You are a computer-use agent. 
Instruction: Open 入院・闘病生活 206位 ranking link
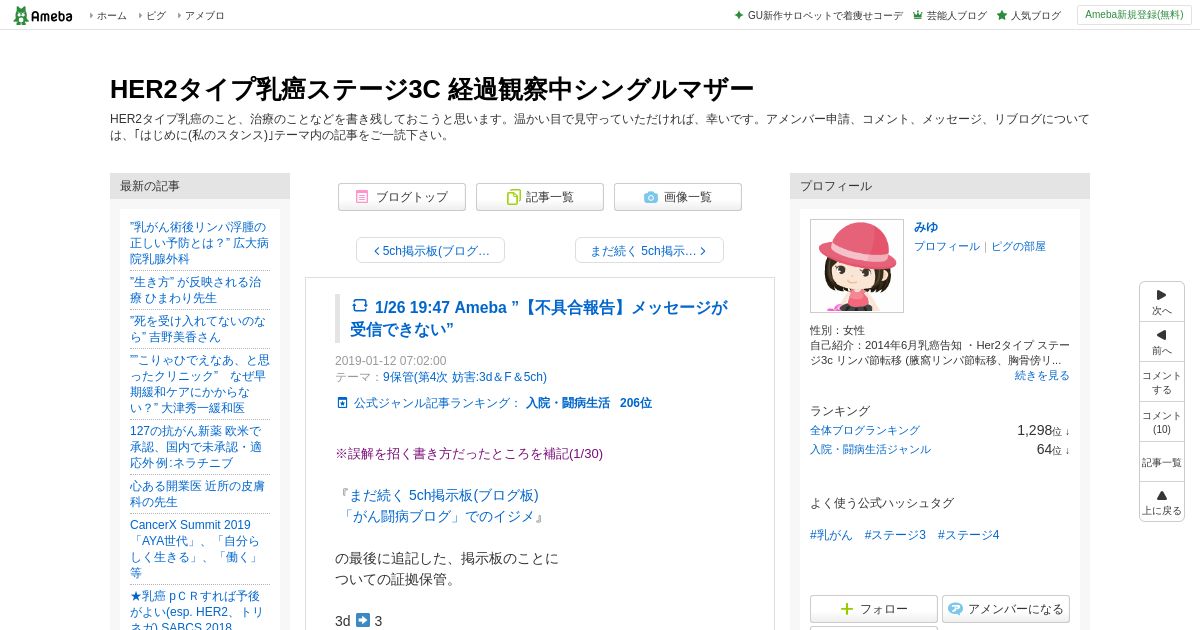[x=589, y=403]
